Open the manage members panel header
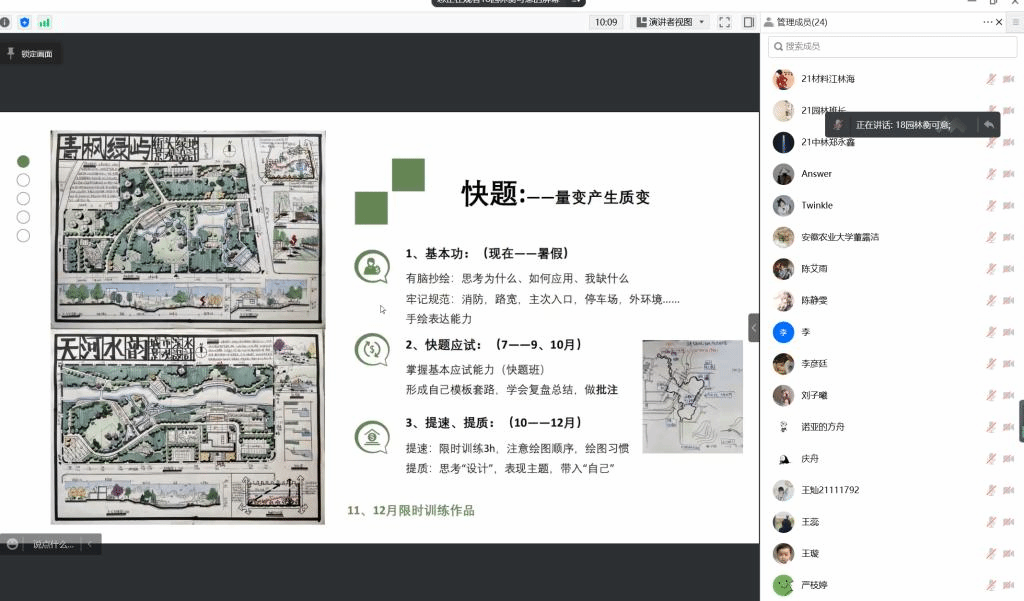The width and height of the screenshot is (1024, 601). (x=802, y=22)
